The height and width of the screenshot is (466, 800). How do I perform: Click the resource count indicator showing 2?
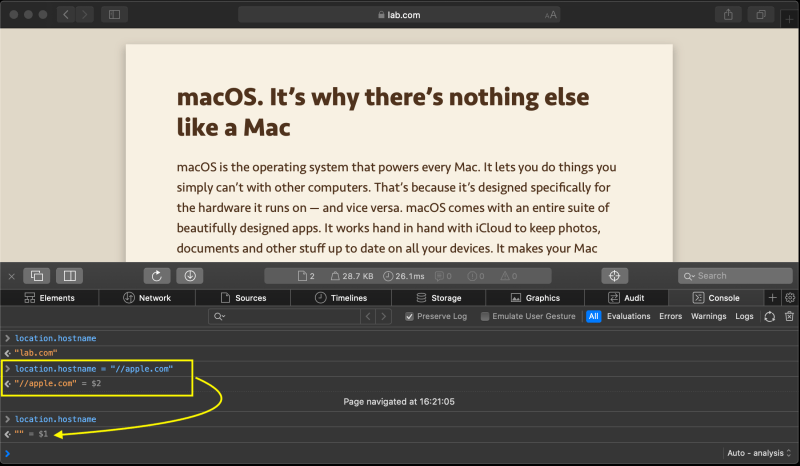pos(306,276)
